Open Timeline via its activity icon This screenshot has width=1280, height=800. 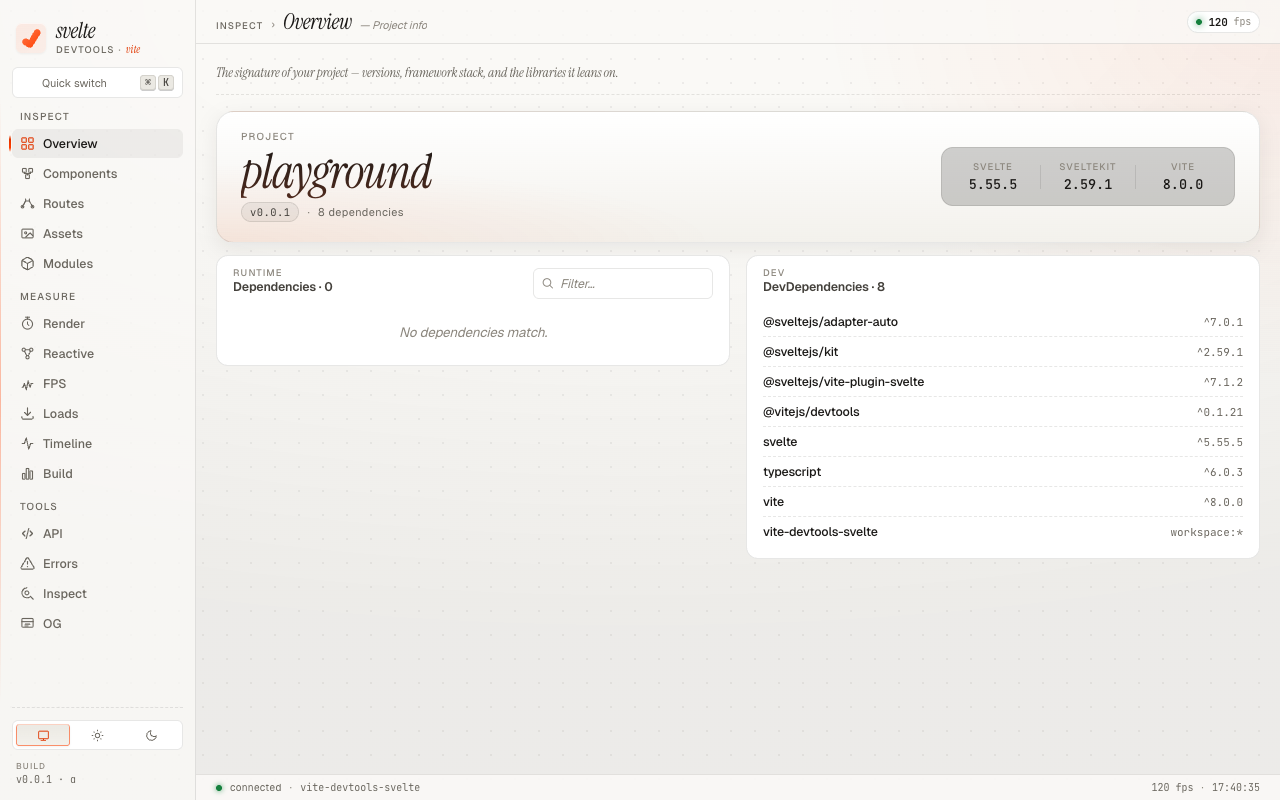(27, 444)
